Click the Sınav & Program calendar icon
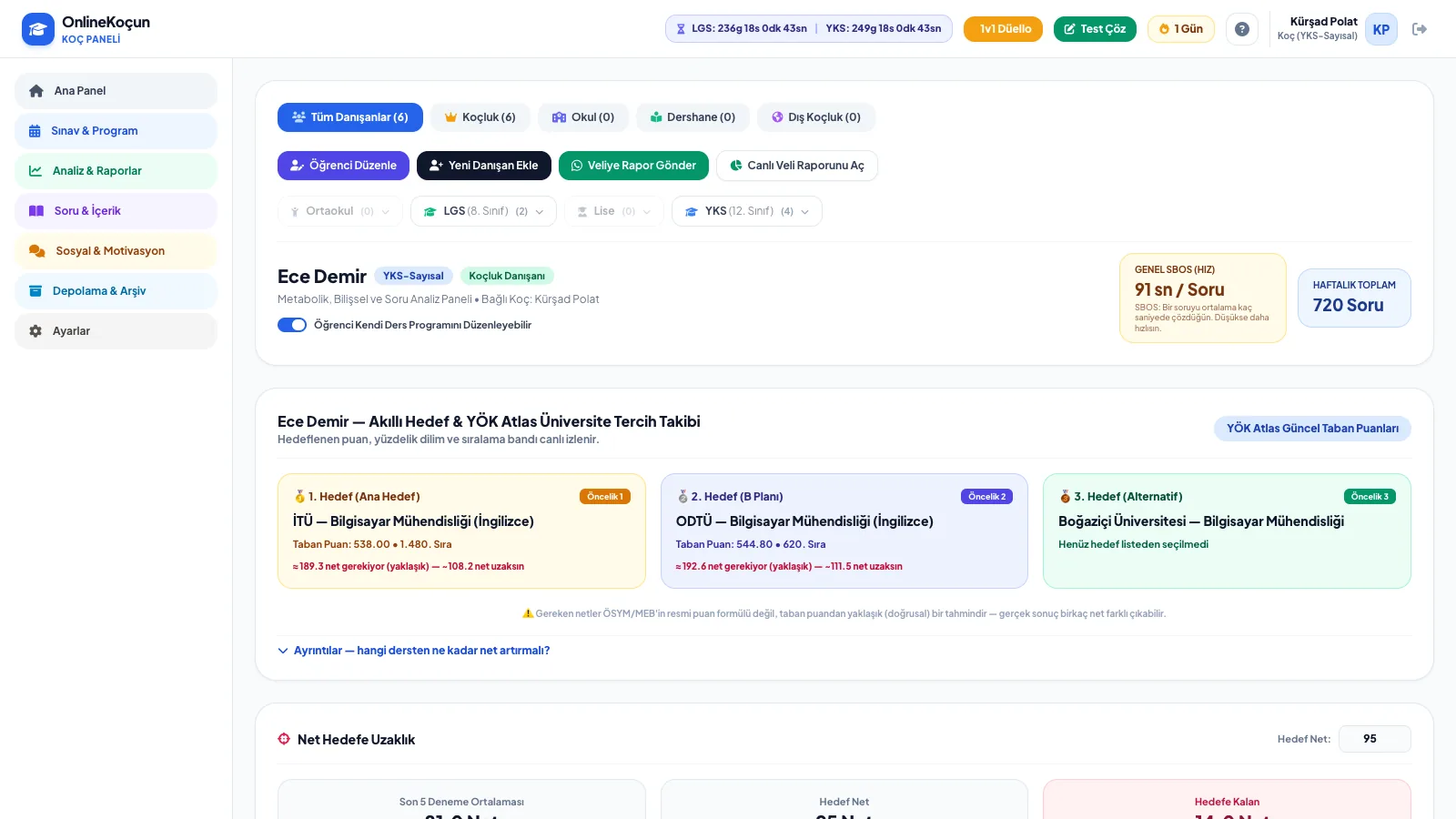The height and width of the screenshot is (819, 1456). click(x=35, y=131)
